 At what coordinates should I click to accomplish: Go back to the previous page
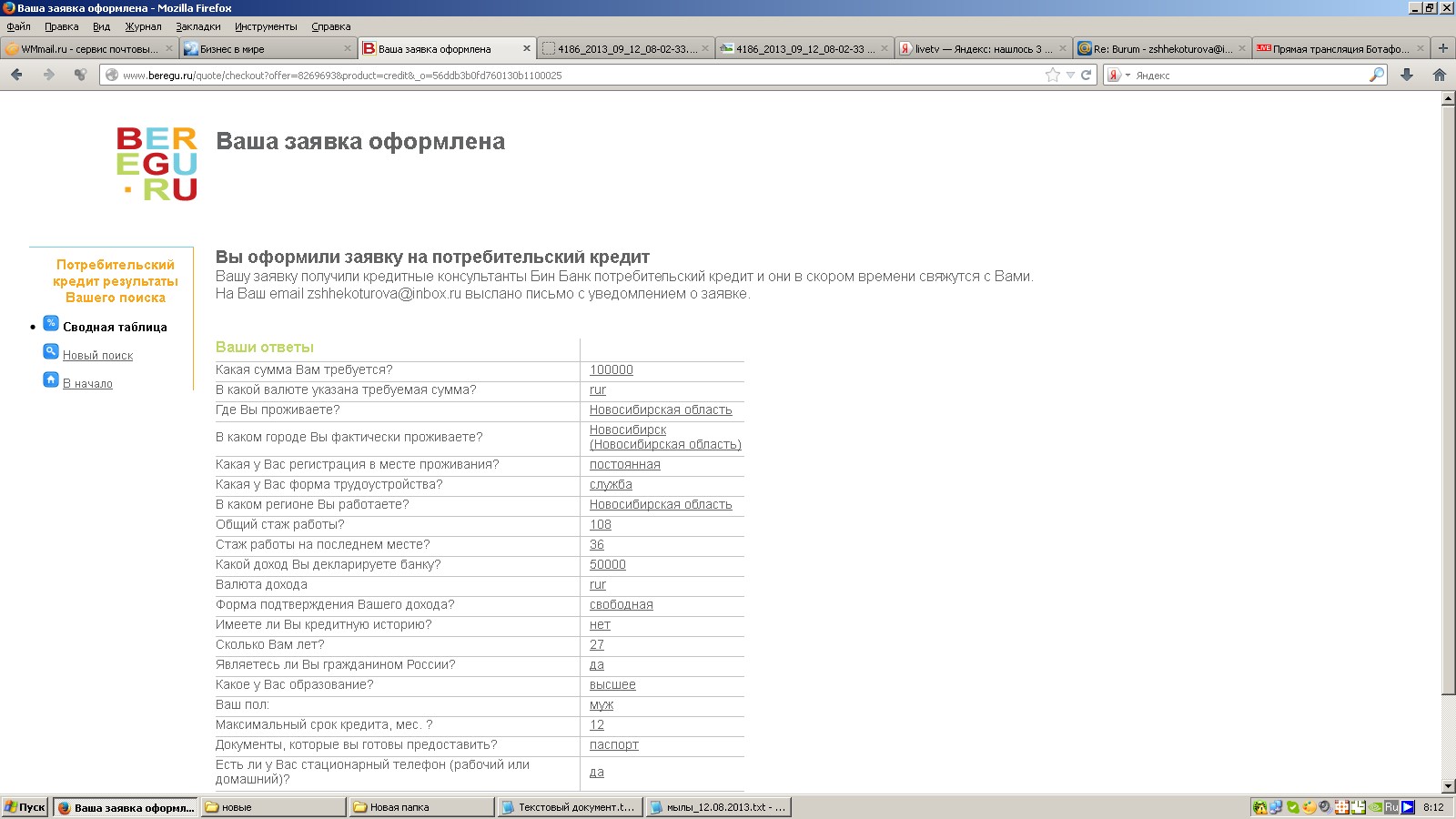pyautogui.click(x=16, y=75)
